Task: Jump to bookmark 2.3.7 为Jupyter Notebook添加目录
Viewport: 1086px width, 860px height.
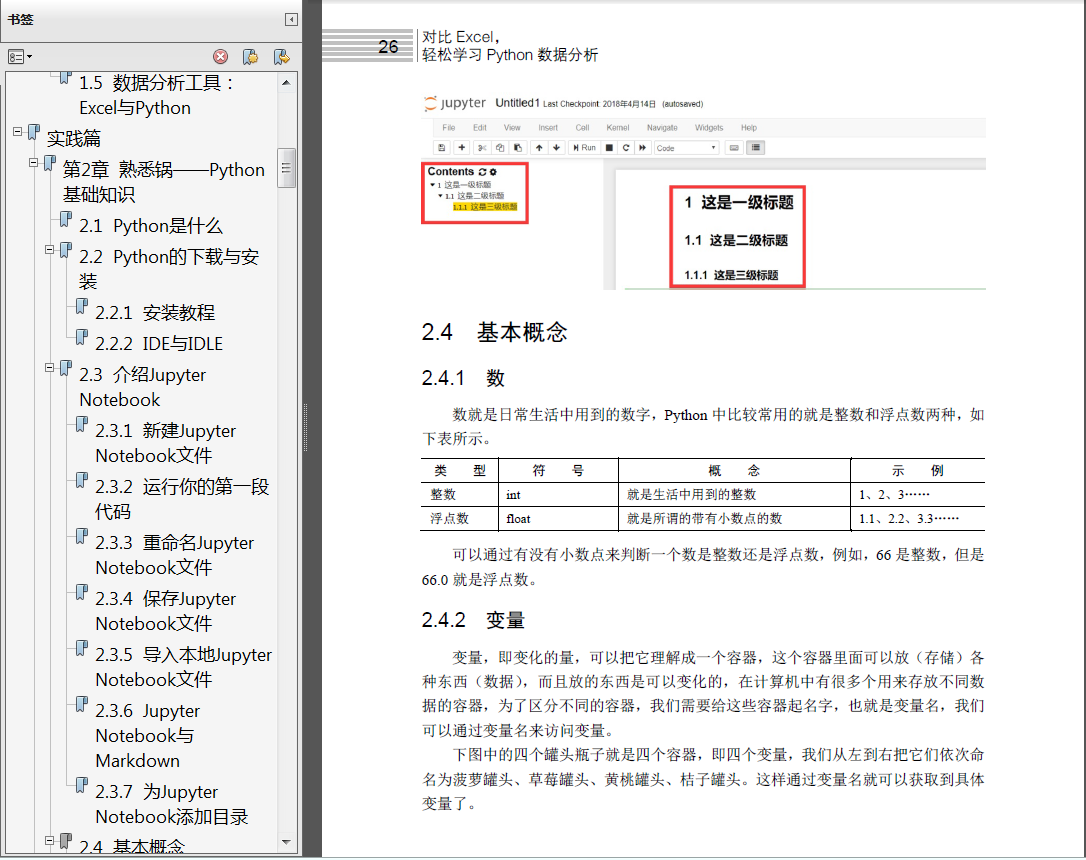Action: 172,805
